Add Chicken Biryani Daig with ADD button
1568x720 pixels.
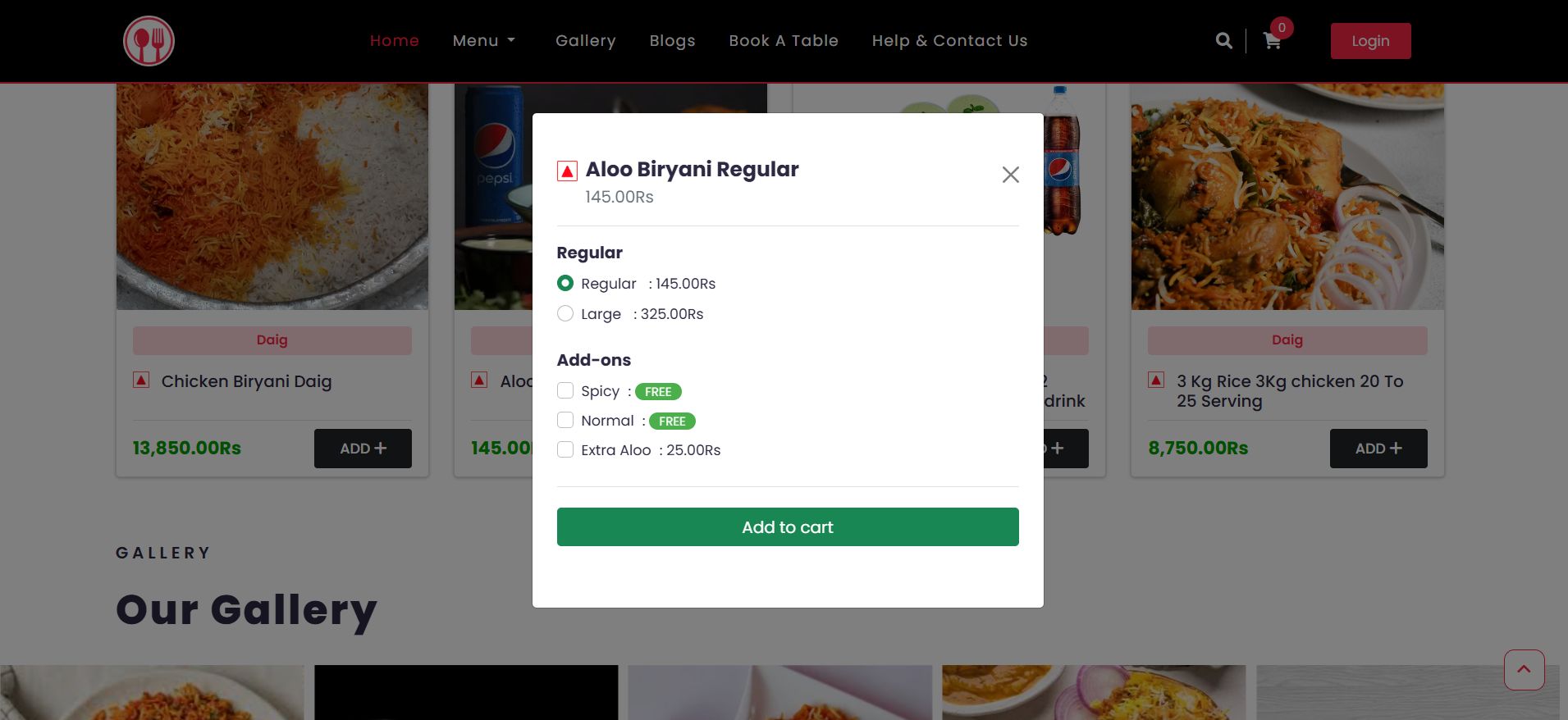click(x=363, y=449)
